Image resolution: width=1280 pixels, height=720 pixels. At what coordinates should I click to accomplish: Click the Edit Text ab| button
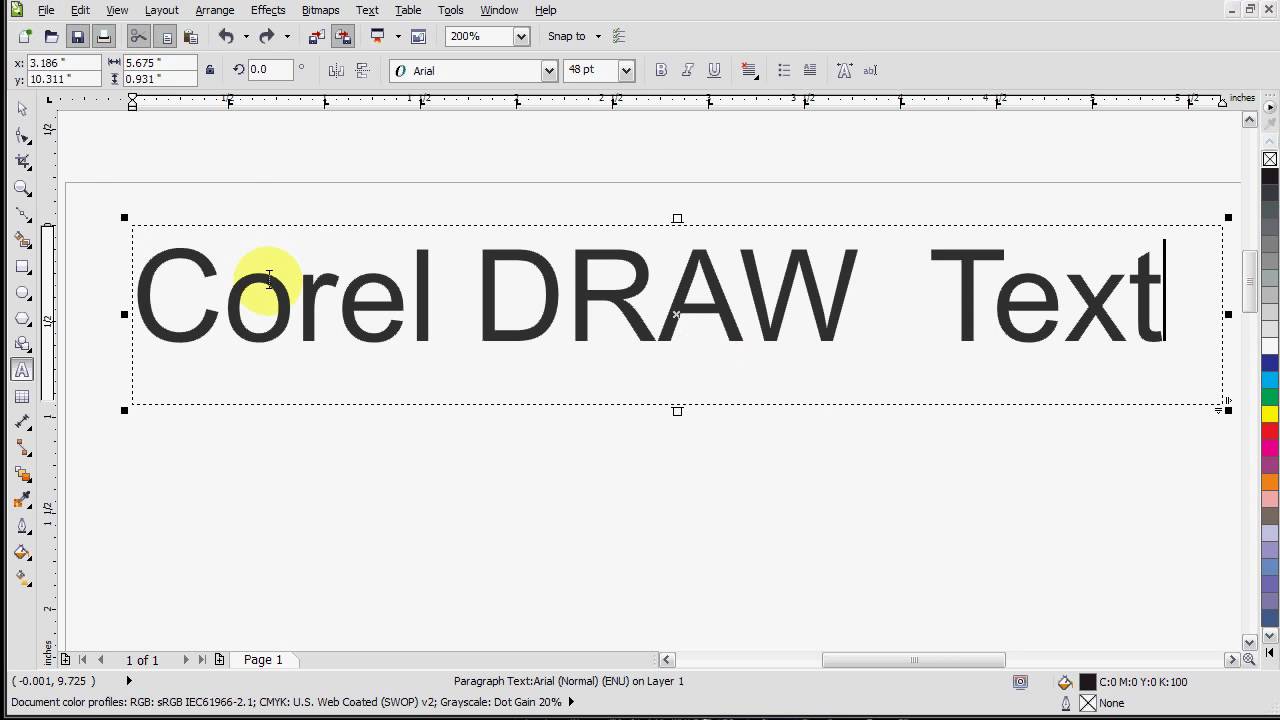(x=870, y=70)
